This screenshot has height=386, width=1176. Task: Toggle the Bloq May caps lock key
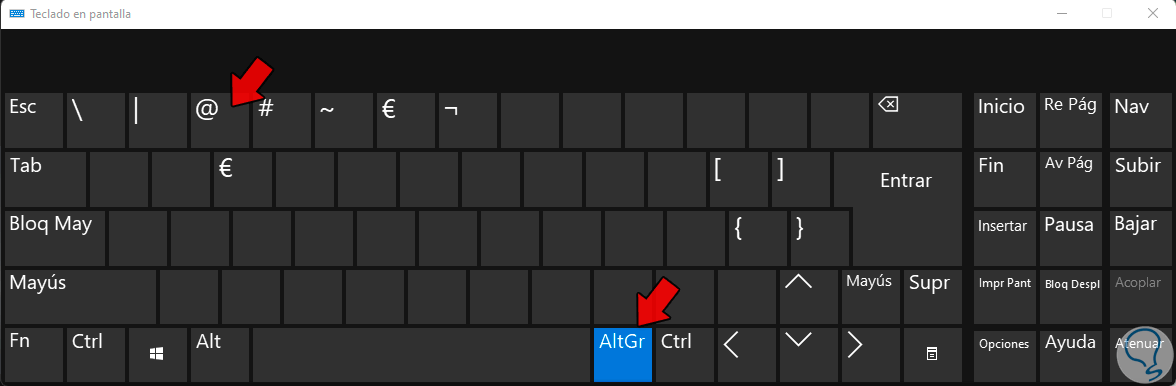(54, 238)
